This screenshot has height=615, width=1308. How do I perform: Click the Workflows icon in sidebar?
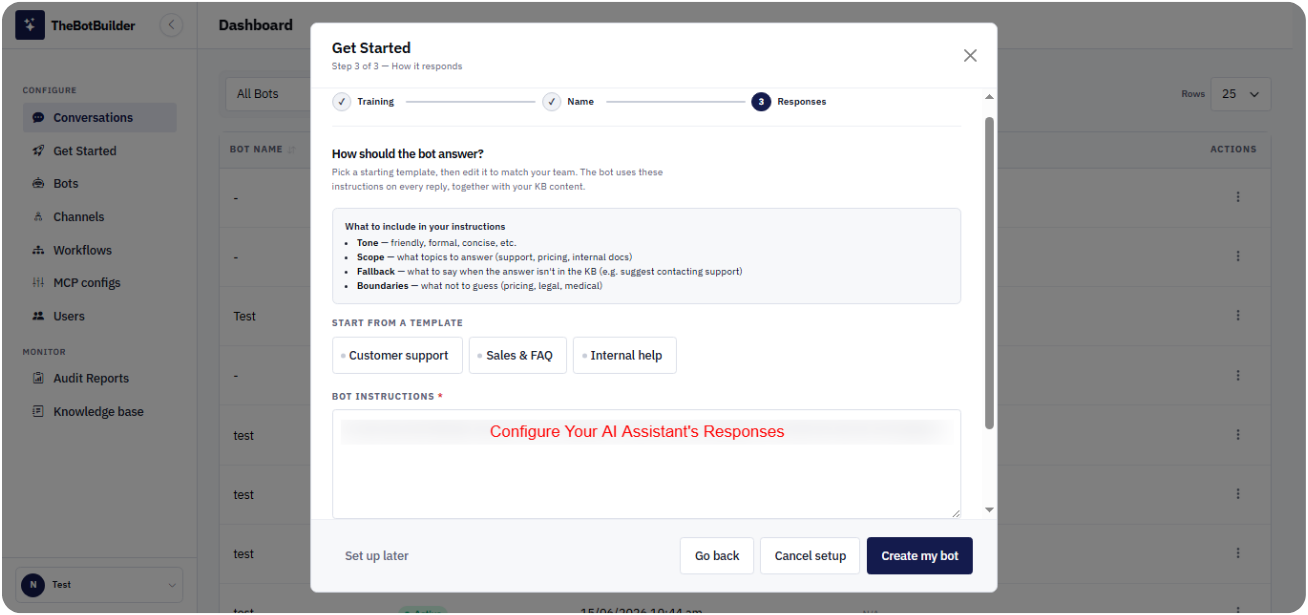[x=38, y=250]
